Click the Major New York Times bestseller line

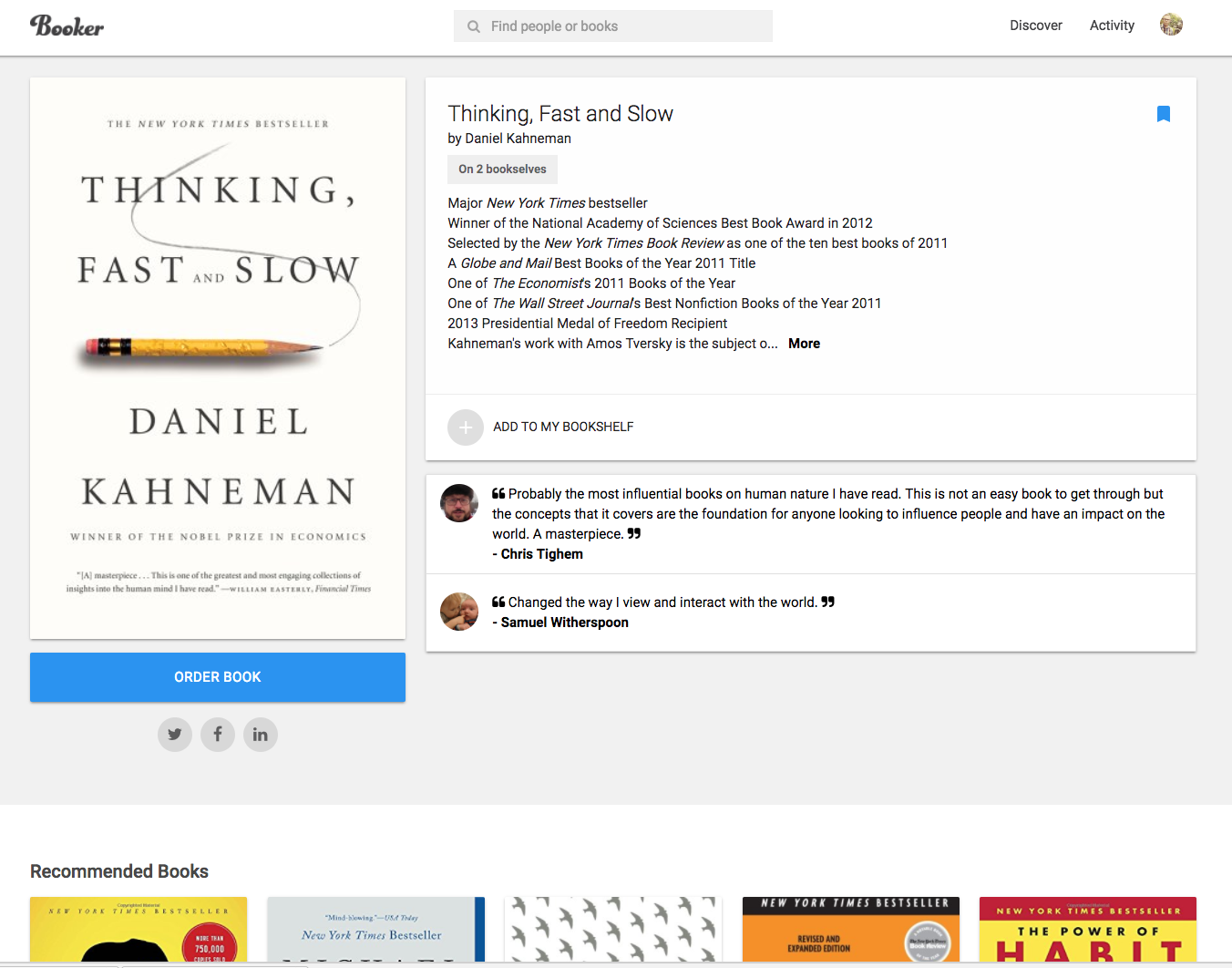pyautogui.click(x=548, y=203)
